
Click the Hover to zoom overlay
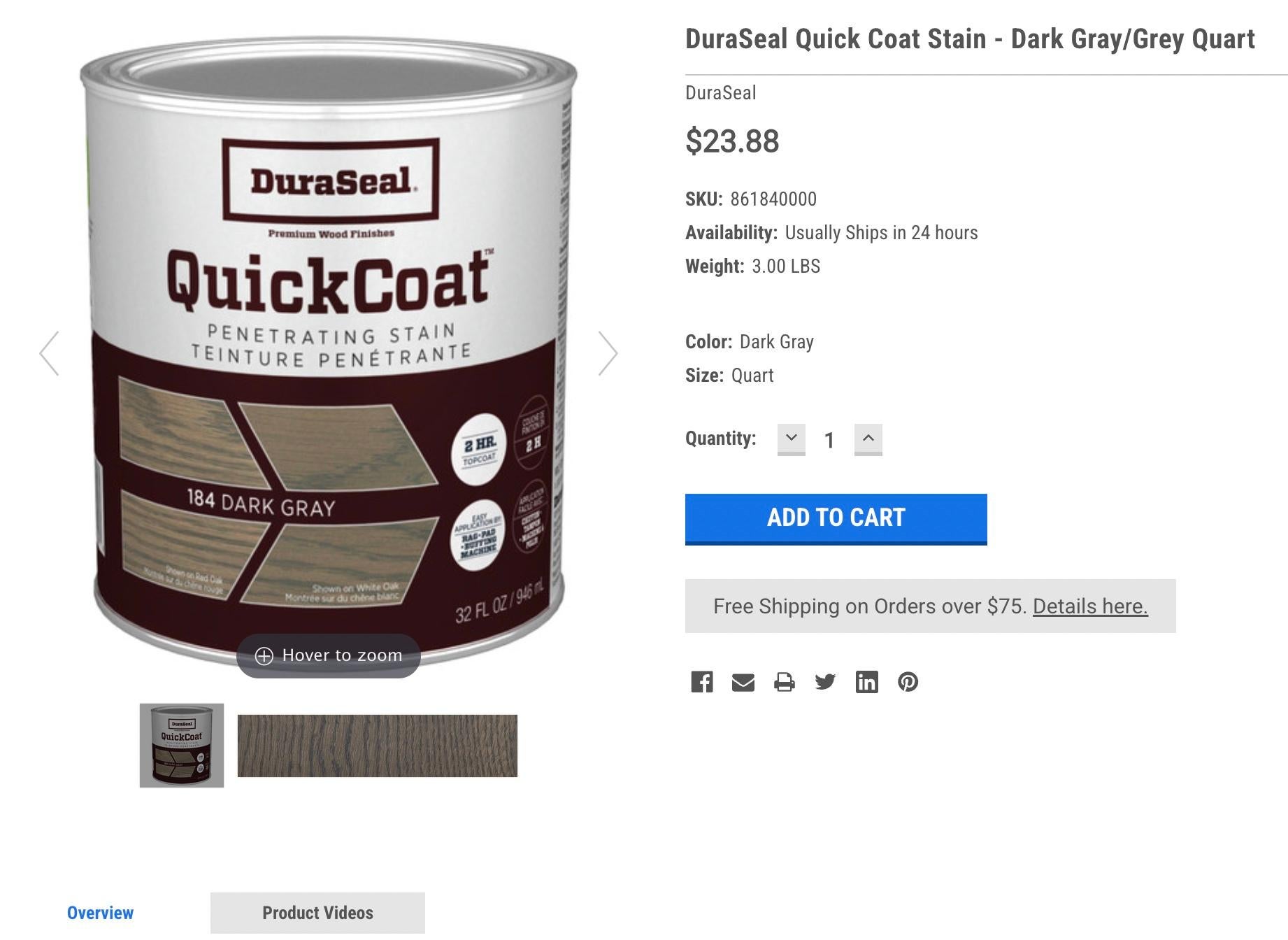coord(328,655)
